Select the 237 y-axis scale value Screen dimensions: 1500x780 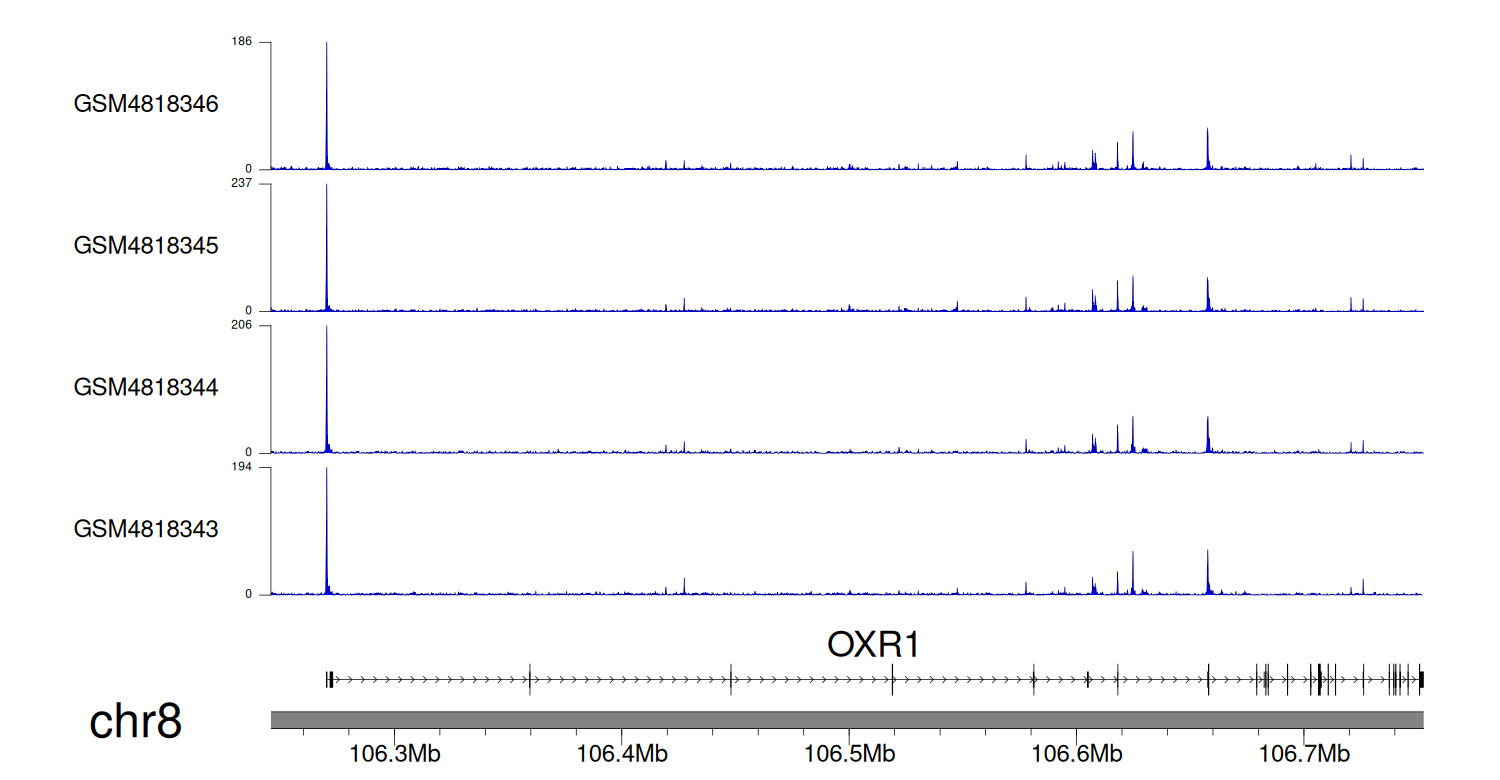tap(243, 184)
